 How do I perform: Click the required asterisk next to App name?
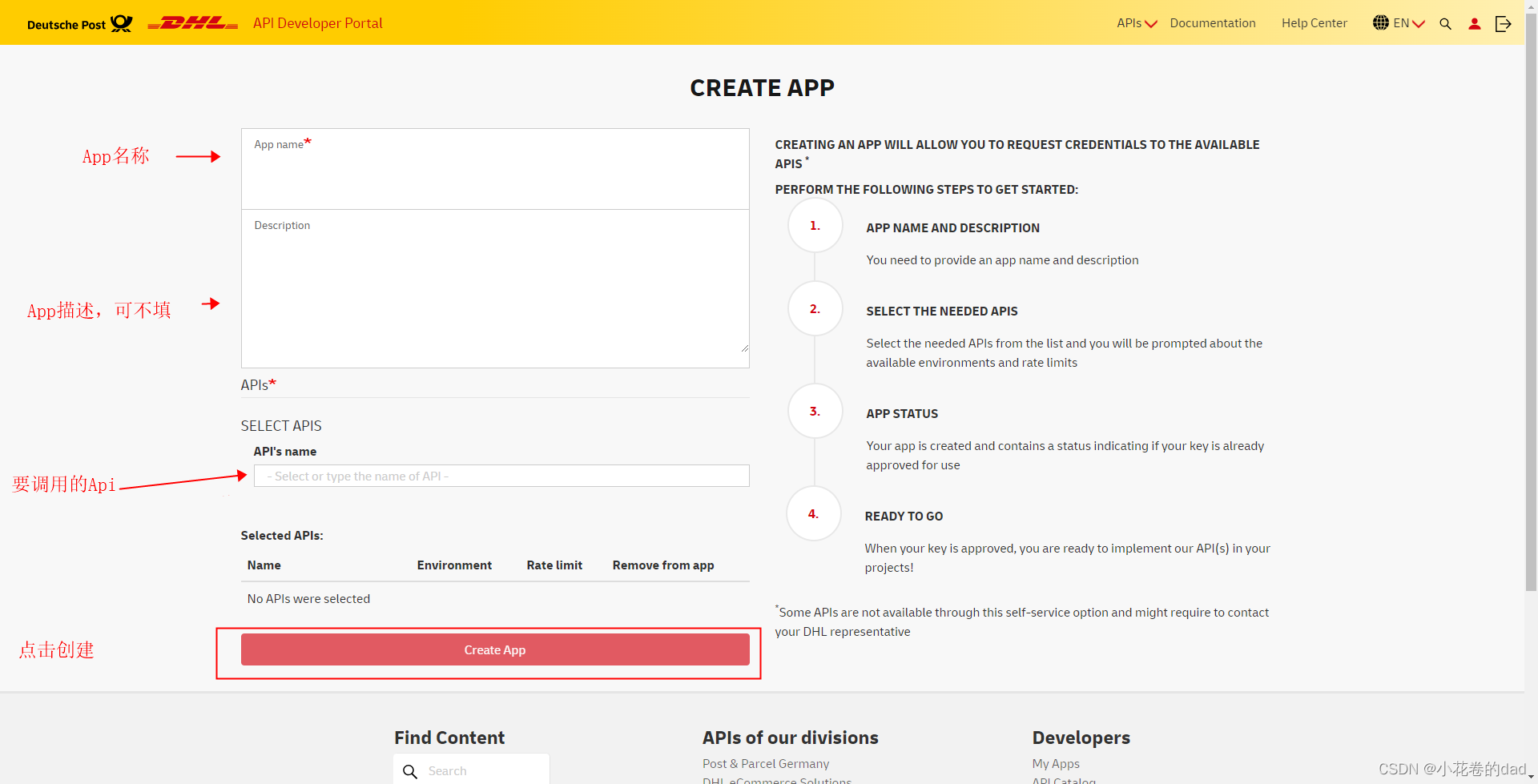[x=308, y=141]
